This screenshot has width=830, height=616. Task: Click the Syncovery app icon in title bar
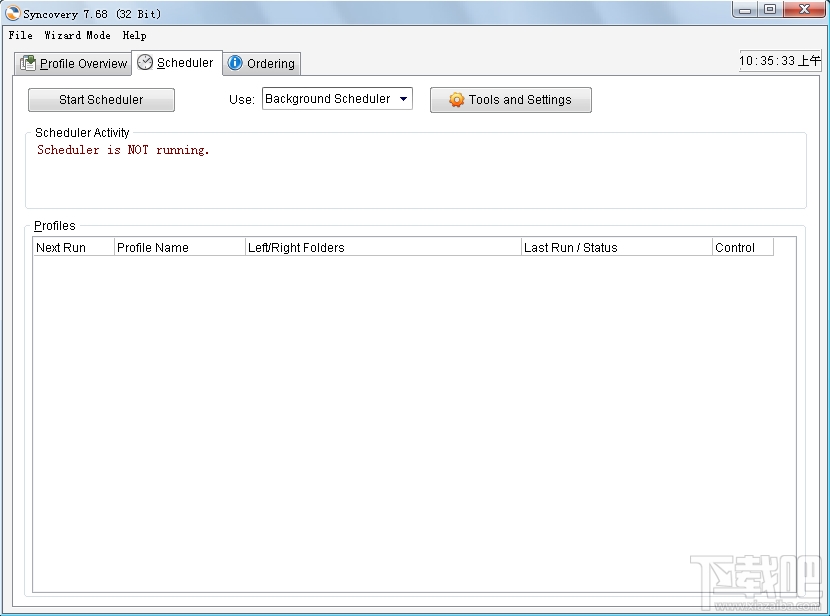pyautogui.click(x=13, y=13)
